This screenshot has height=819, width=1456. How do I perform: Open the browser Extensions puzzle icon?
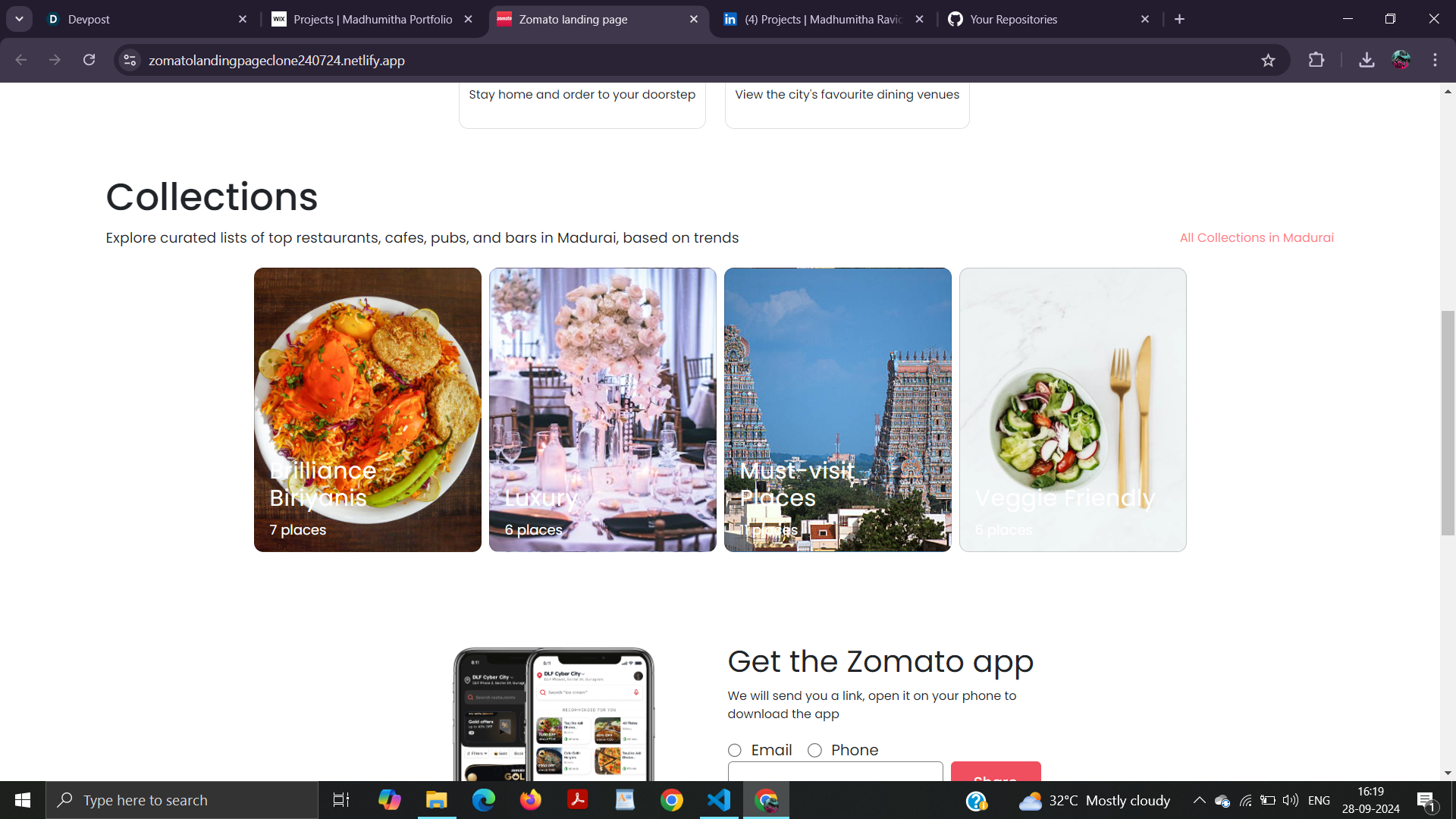[x=1316, y=60]
